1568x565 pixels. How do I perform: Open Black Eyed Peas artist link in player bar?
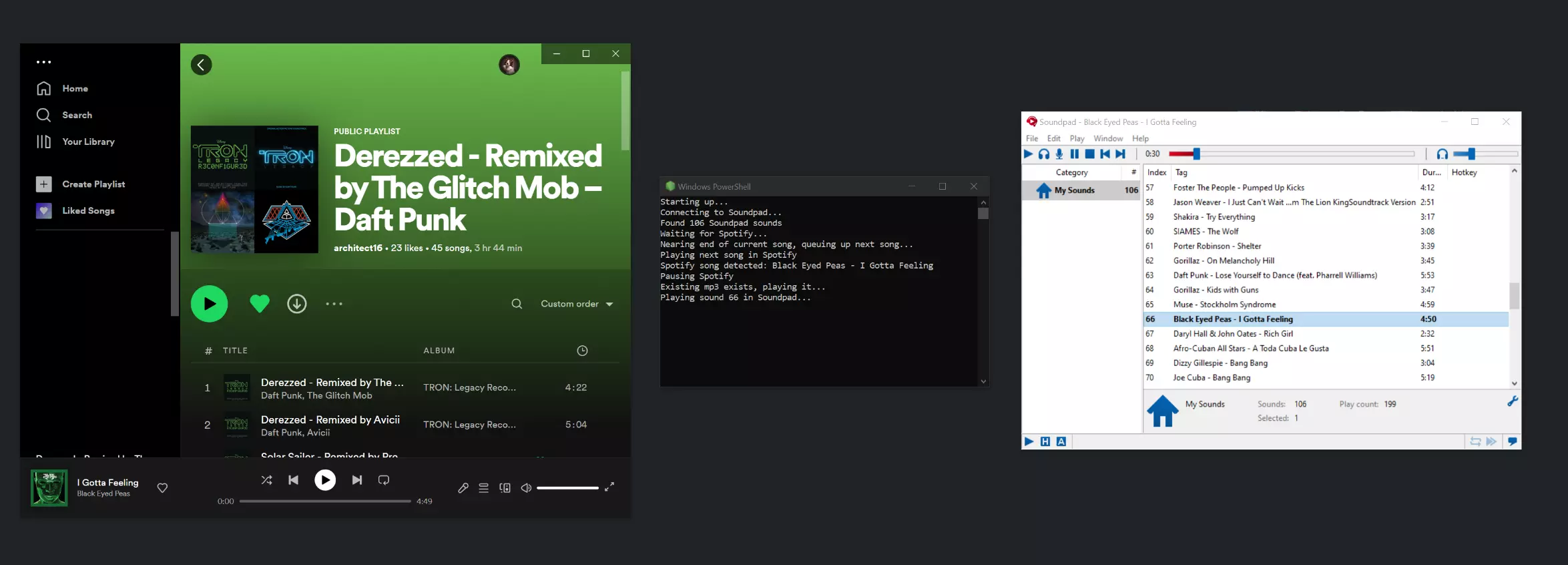point(103,494)
